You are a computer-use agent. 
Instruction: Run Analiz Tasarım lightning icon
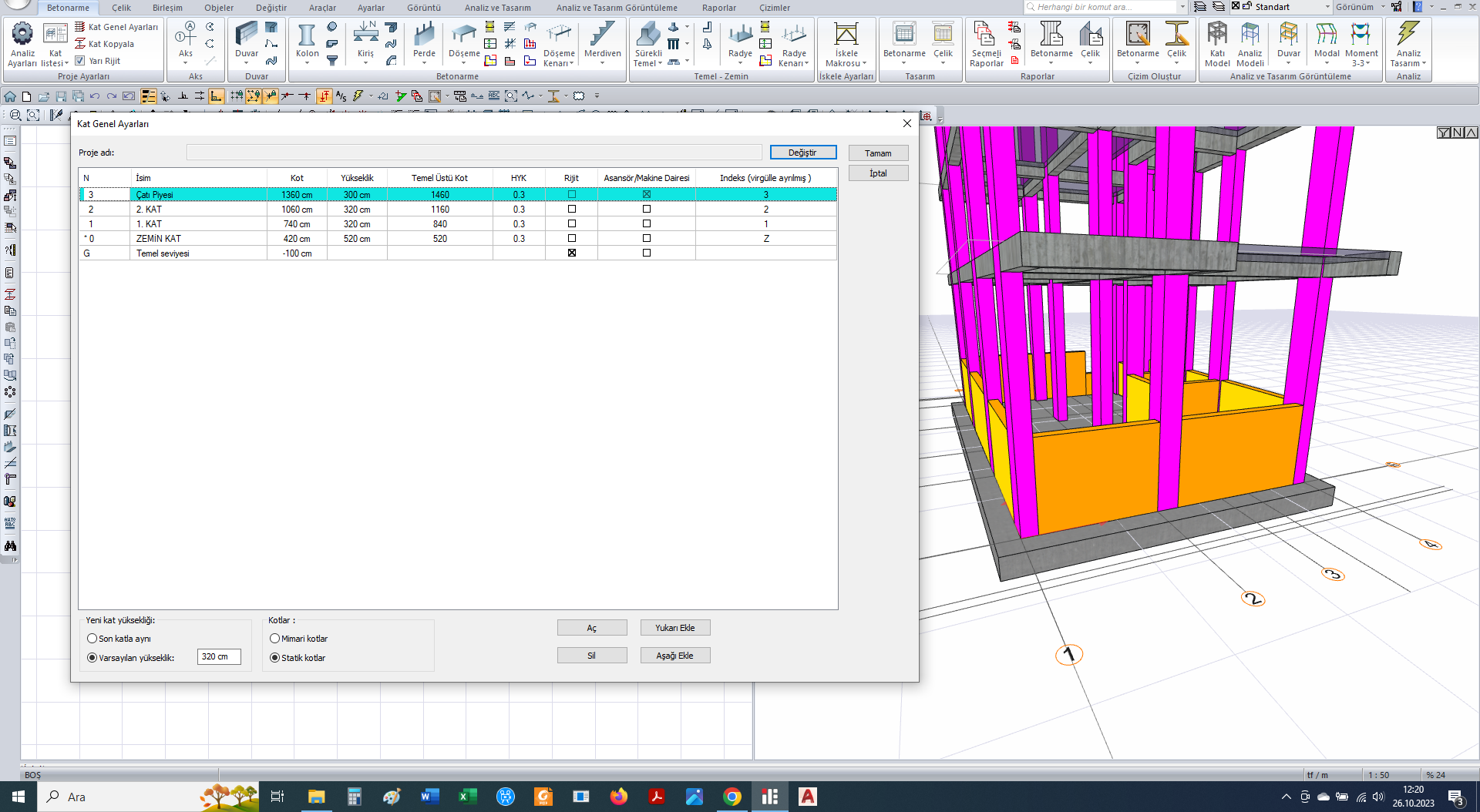[1408, 34]
